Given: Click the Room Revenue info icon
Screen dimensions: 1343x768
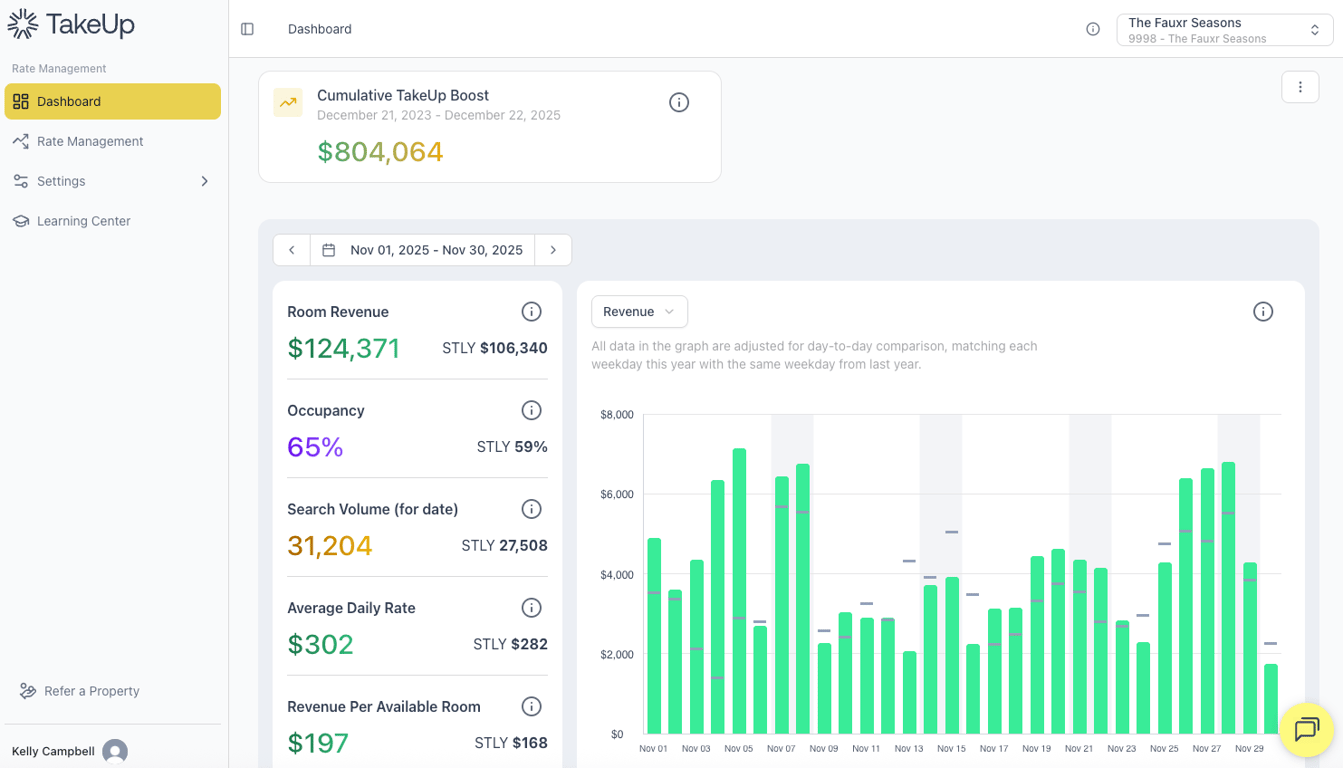Looking at the screenshot, I should coord(530,311).
